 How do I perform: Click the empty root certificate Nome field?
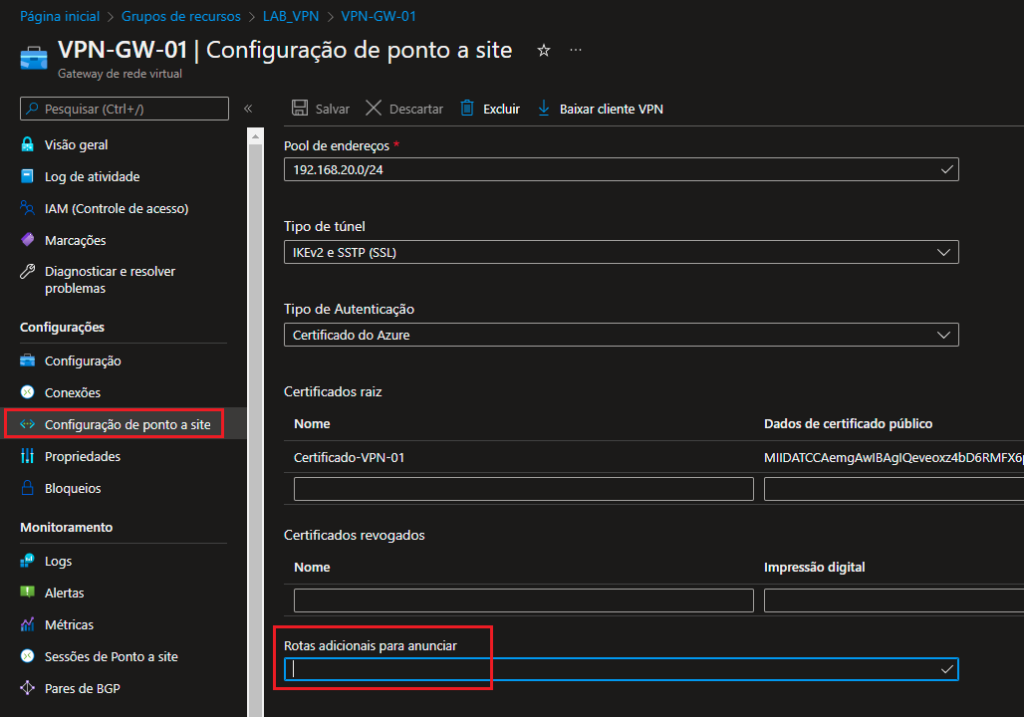coord(523,489)
